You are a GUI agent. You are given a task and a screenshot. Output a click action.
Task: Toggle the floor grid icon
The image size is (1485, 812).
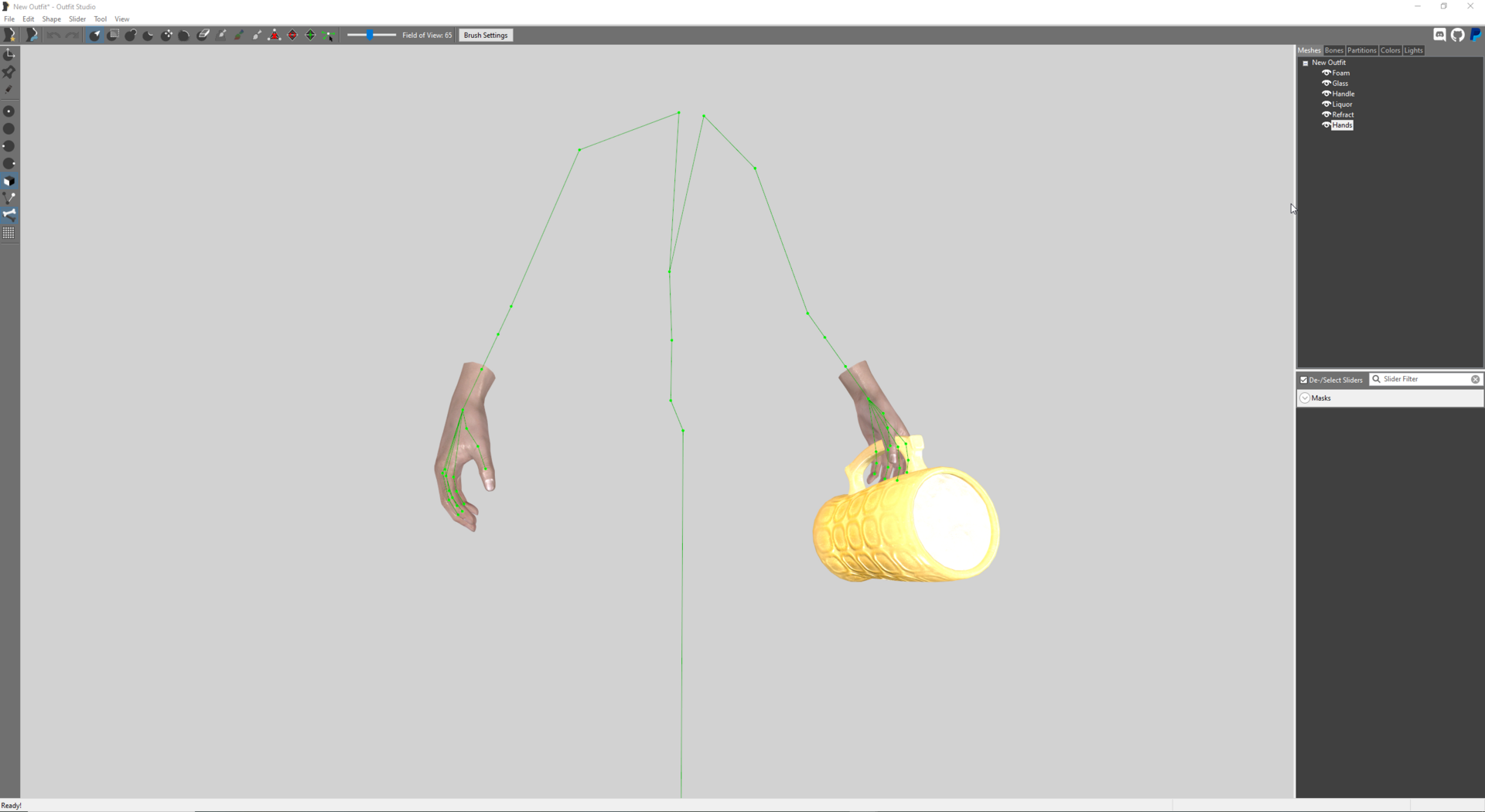[9, 233]
